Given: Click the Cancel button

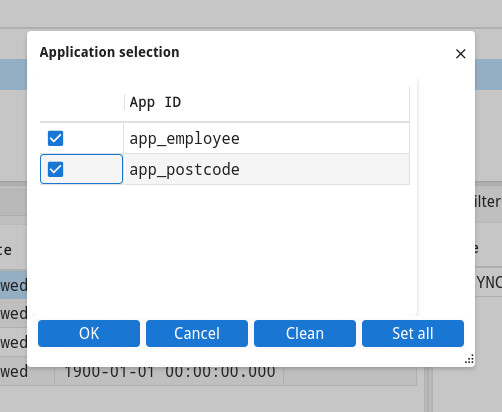Looking at the screenshot, I should click(197, 333).
